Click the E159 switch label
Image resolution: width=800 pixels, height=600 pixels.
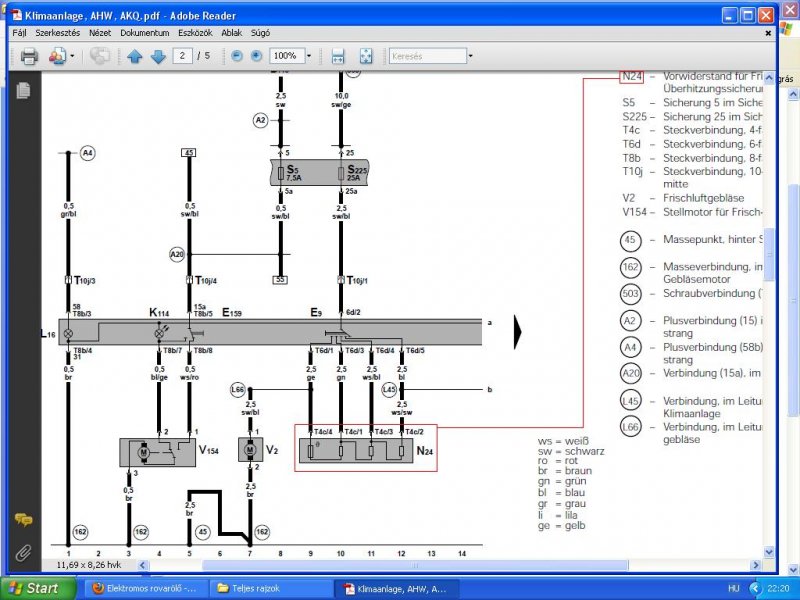[232, 313]
